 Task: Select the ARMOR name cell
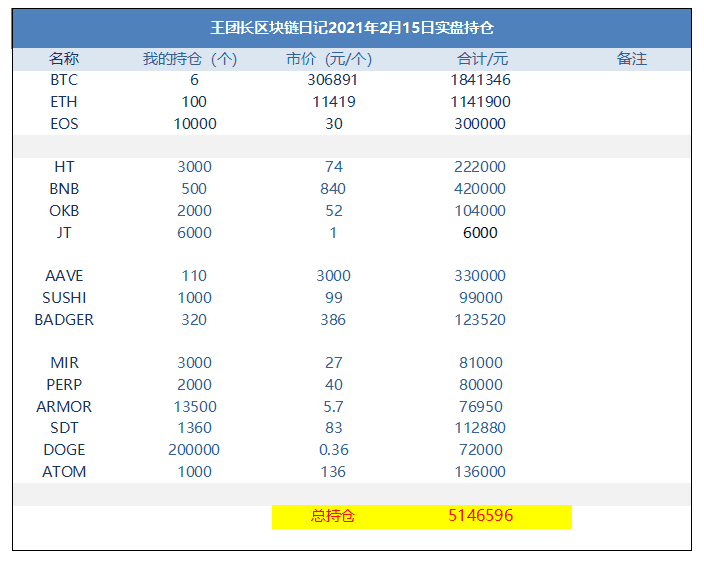64,407
